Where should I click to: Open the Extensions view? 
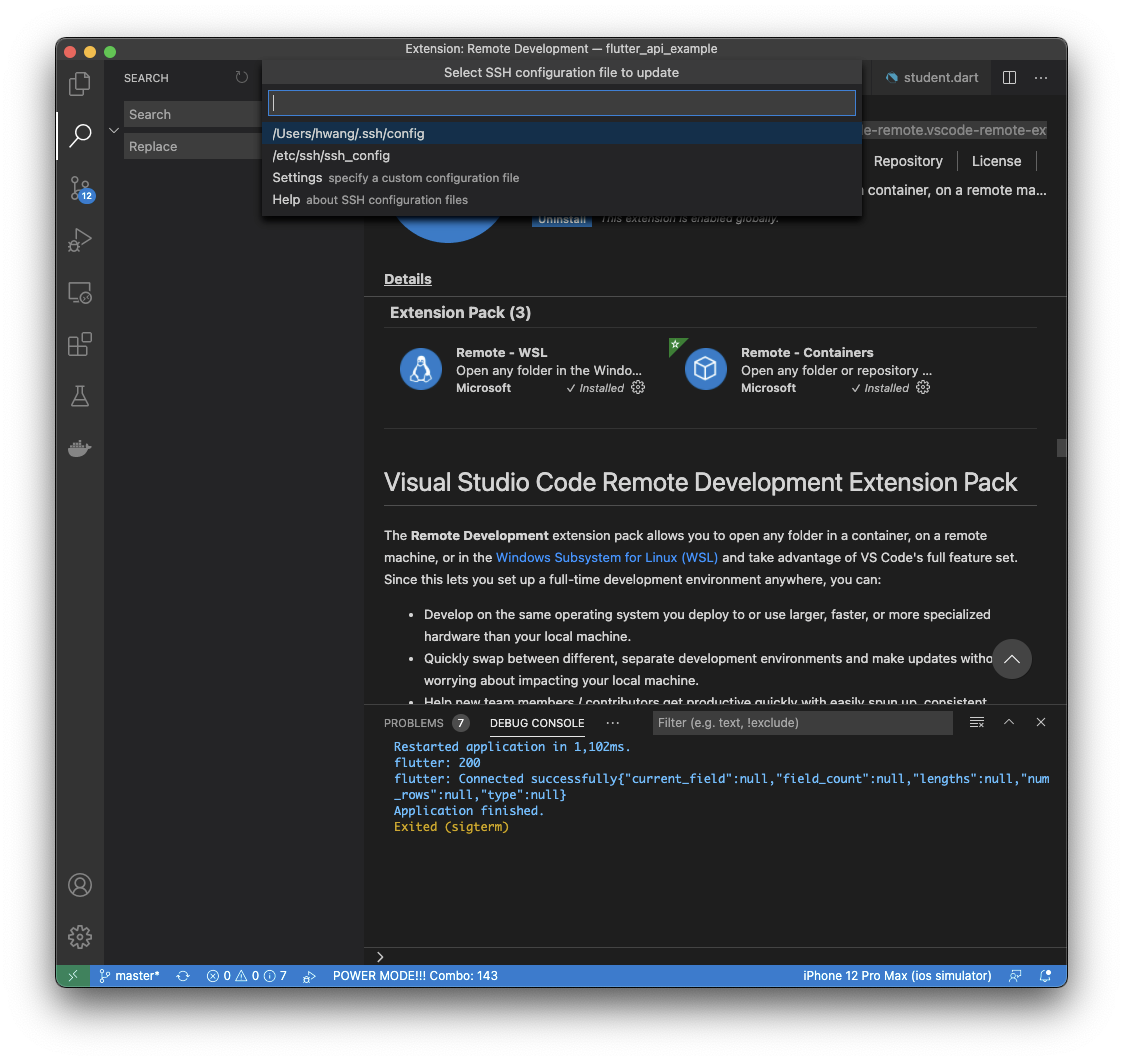point(79,344)
